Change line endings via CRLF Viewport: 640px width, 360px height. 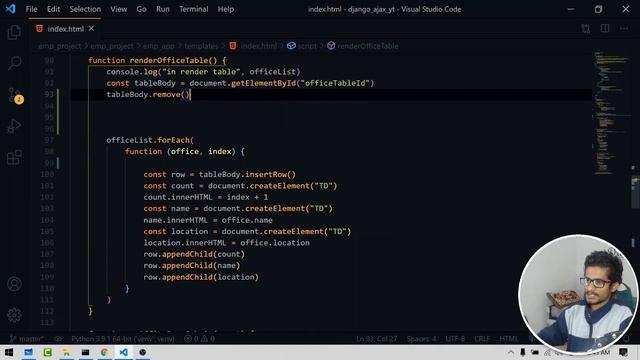(482, 339)
